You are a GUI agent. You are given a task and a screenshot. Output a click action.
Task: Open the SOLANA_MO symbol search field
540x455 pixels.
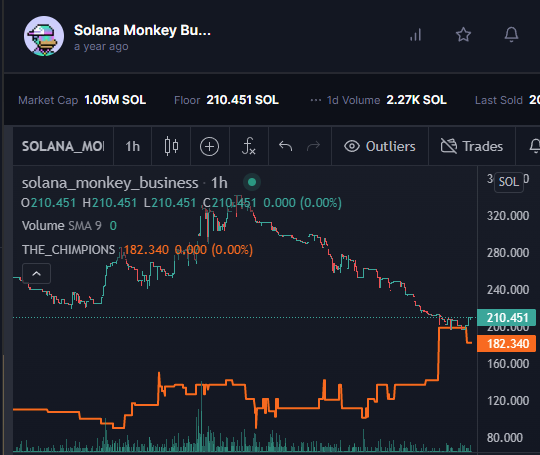point(63,146)
